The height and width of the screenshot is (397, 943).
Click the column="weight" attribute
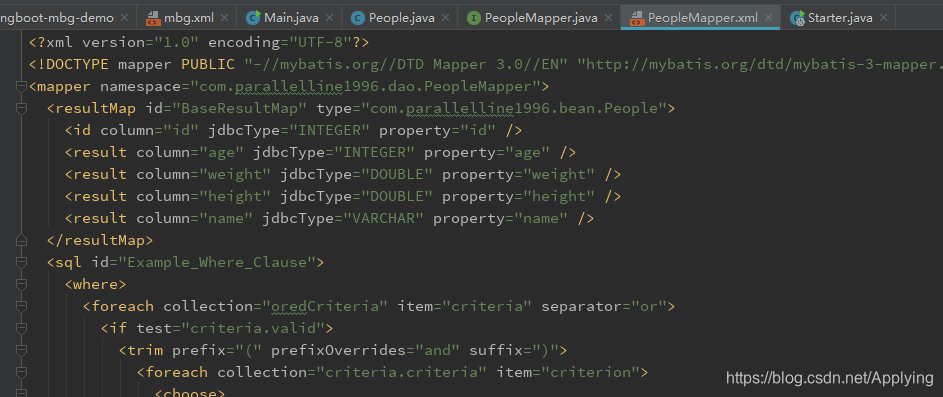coord(204,174)
